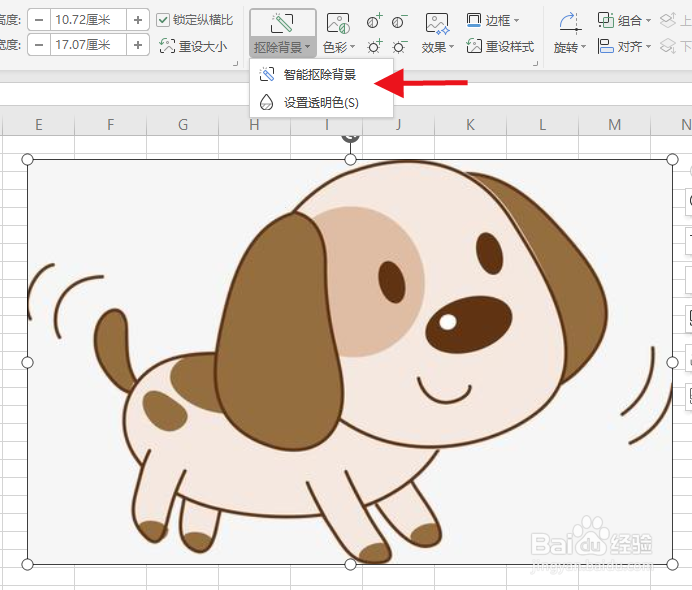Image resolution: width=692 pixels, height=590 pixels.
Task: Click 重设大小 reset size button
Action: 193,46
